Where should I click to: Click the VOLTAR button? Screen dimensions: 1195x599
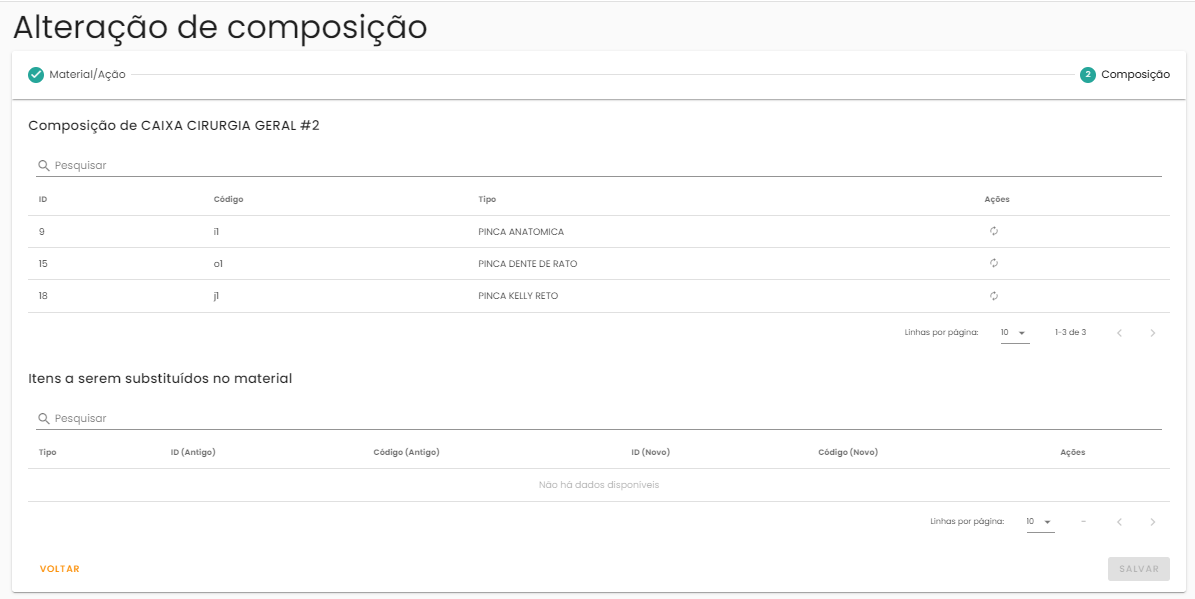point(60,569)
